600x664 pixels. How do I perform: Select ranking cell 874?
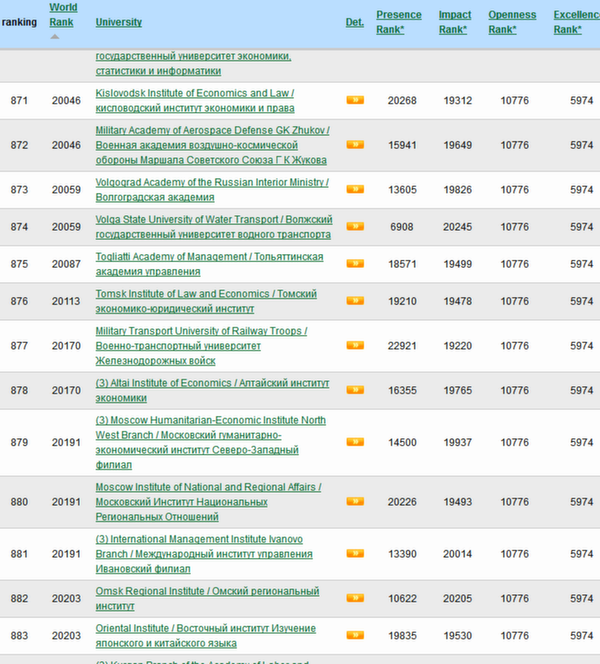(19, 227)
